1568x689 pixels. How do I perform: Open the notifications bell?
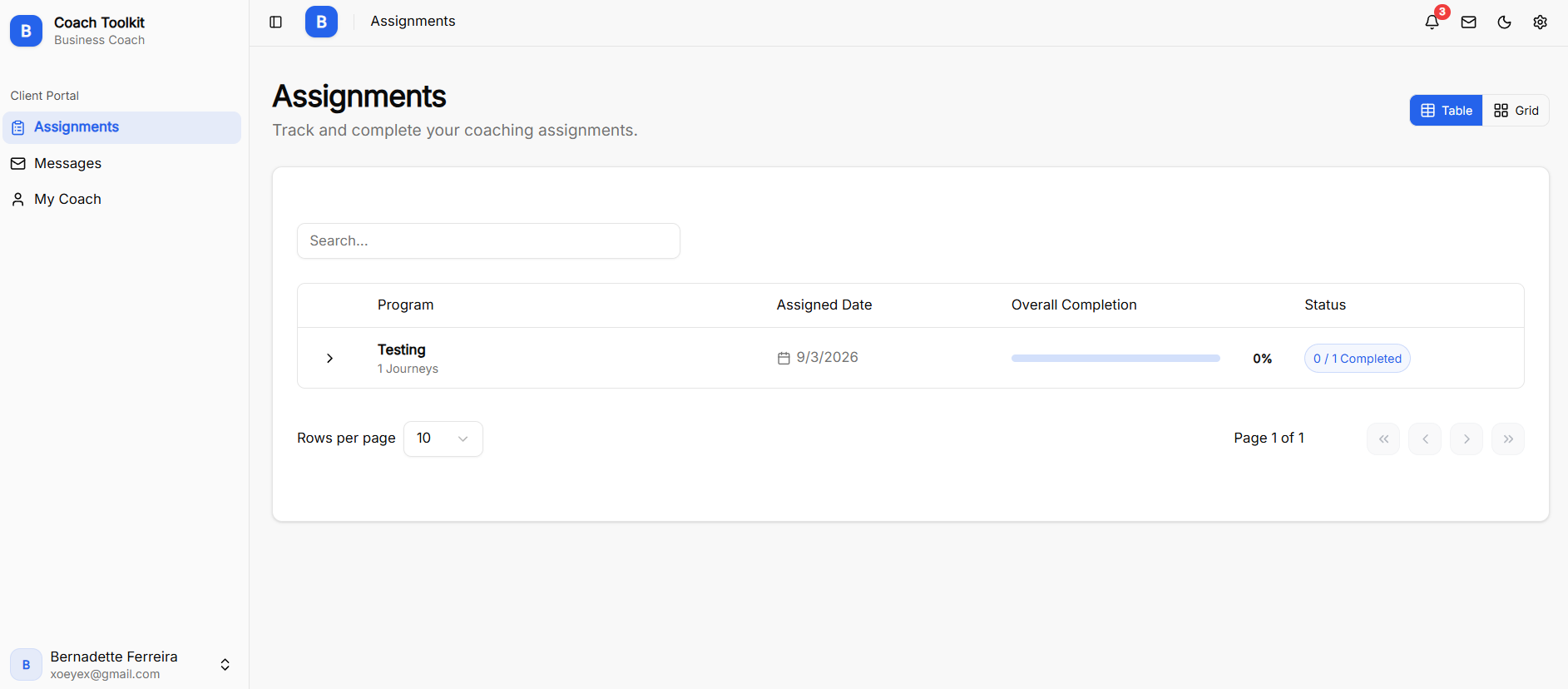tap(1432, 22)
